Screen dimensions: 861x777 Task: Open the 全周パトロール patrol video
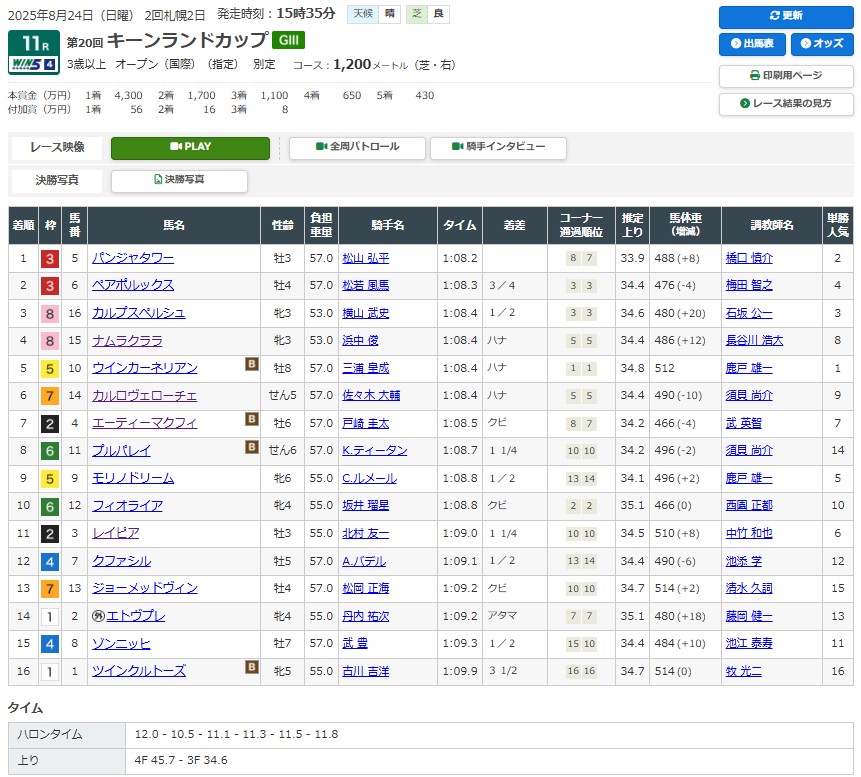pos(357,147)
